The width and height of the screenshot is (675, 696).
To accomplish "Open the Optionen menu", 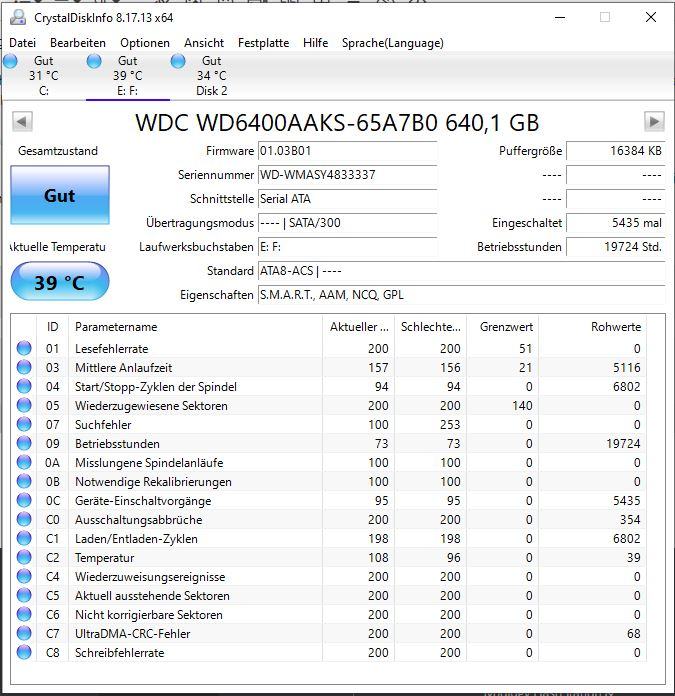I will click(x=145, y=43).
